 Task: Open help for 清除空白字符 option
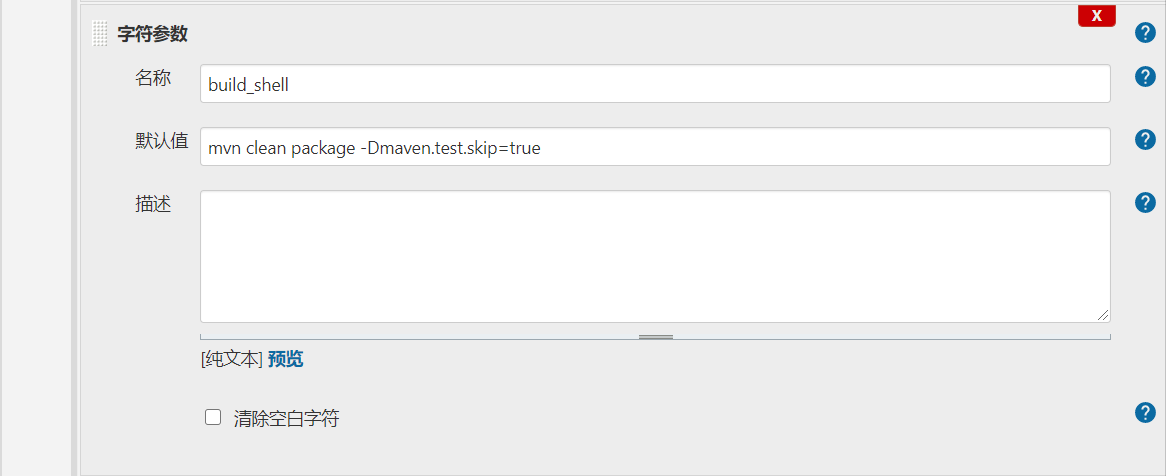(x=1145, y=413)
